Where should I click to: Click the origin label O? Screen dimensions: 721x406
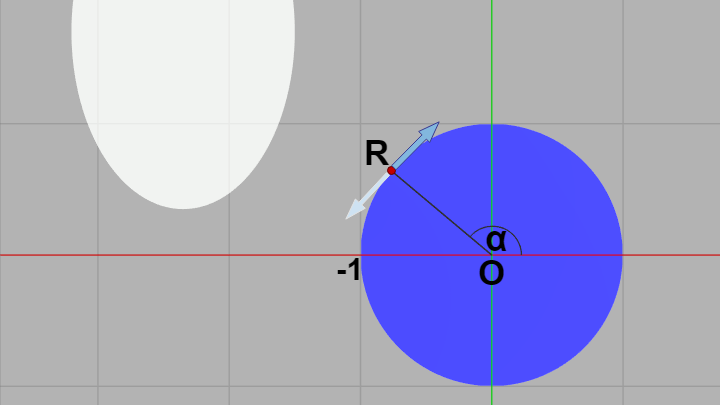pos(491,274)
